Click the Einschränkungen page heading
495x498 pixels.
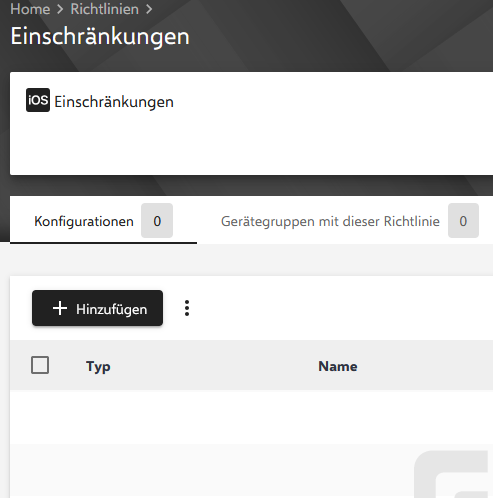click(x=100, y=36)
